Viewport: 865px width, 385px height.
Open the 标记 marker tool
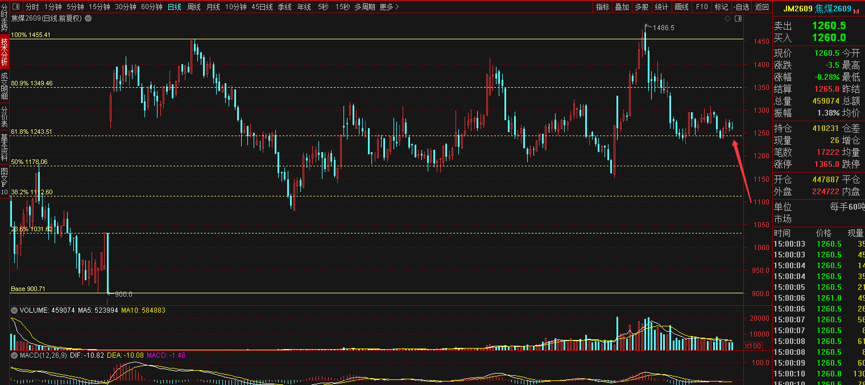(721, 7)
